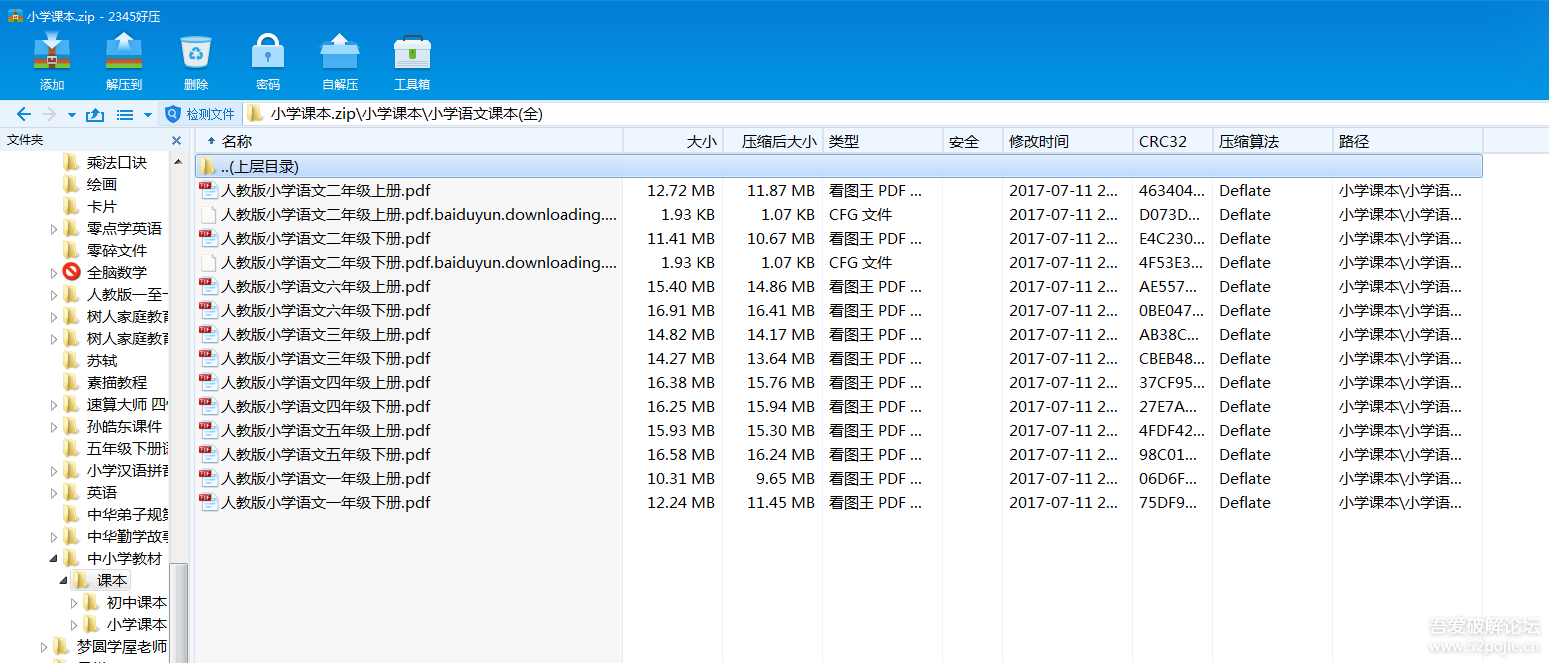Sort by the 类型 column header
Image resolution: width=1549 pixels, height=663 pixels.
coord(883,141)
